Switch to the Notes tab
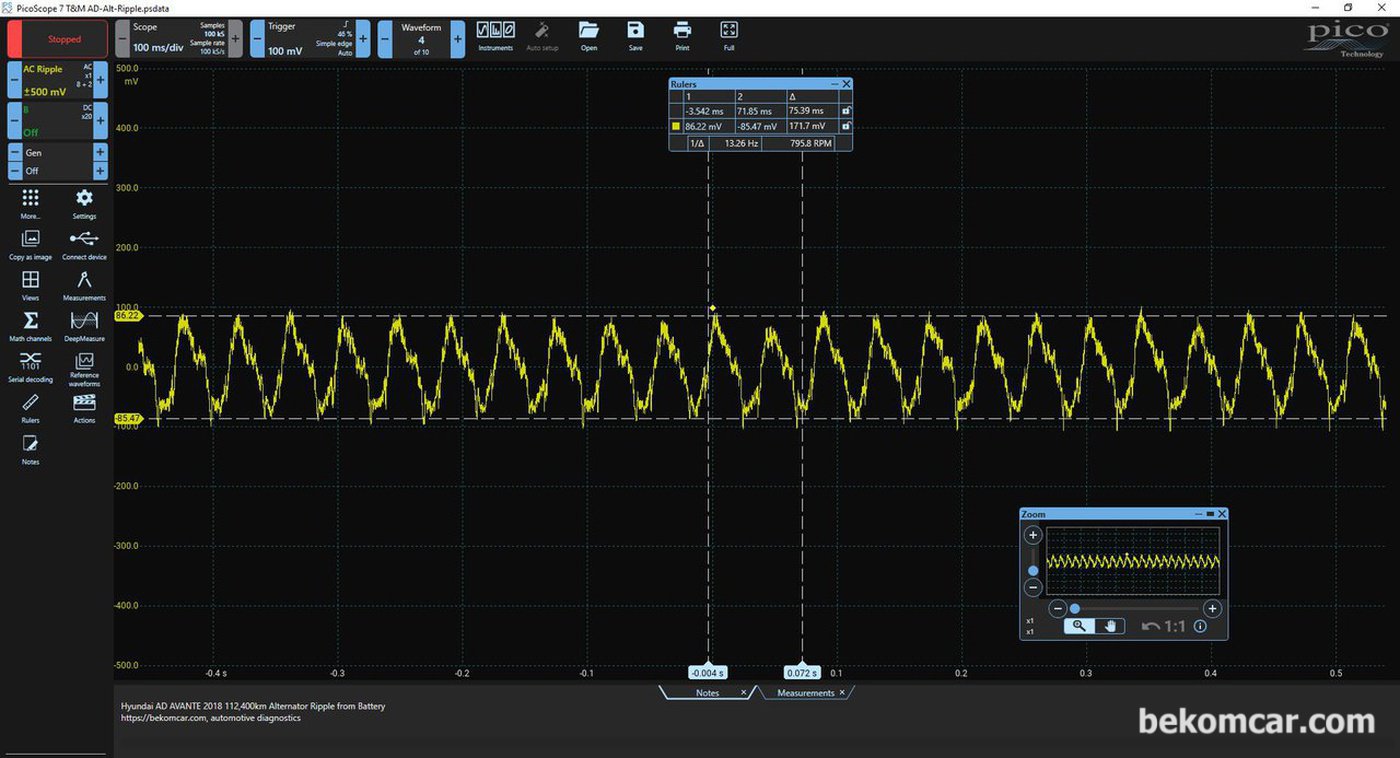Viewport: 1400px width, 758px height. point(707,693)
